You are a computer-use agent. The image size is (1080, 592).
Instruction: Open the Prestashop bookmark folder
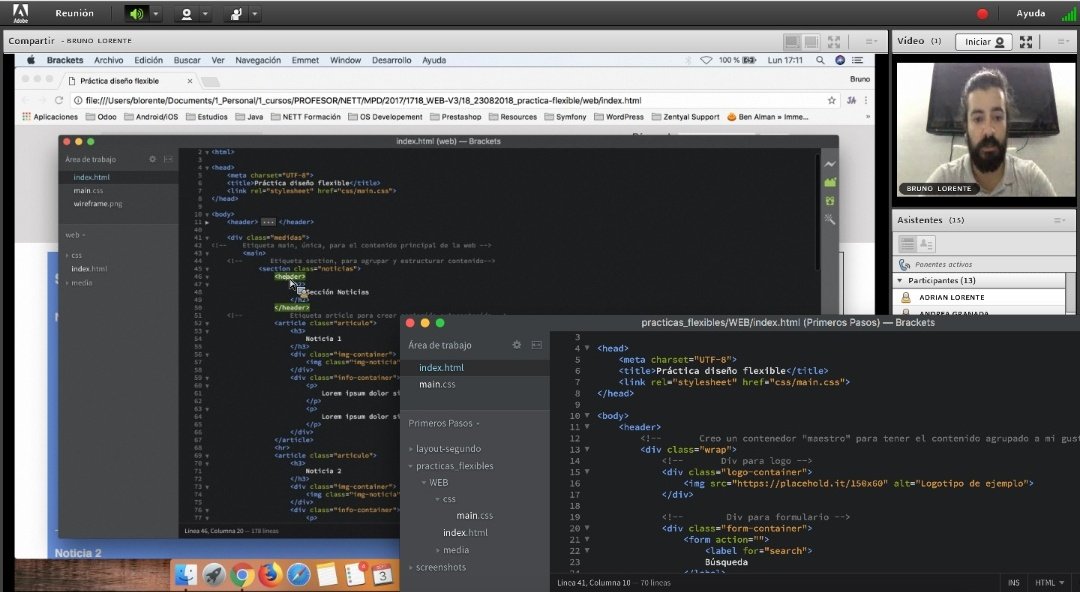pos(455,117)
